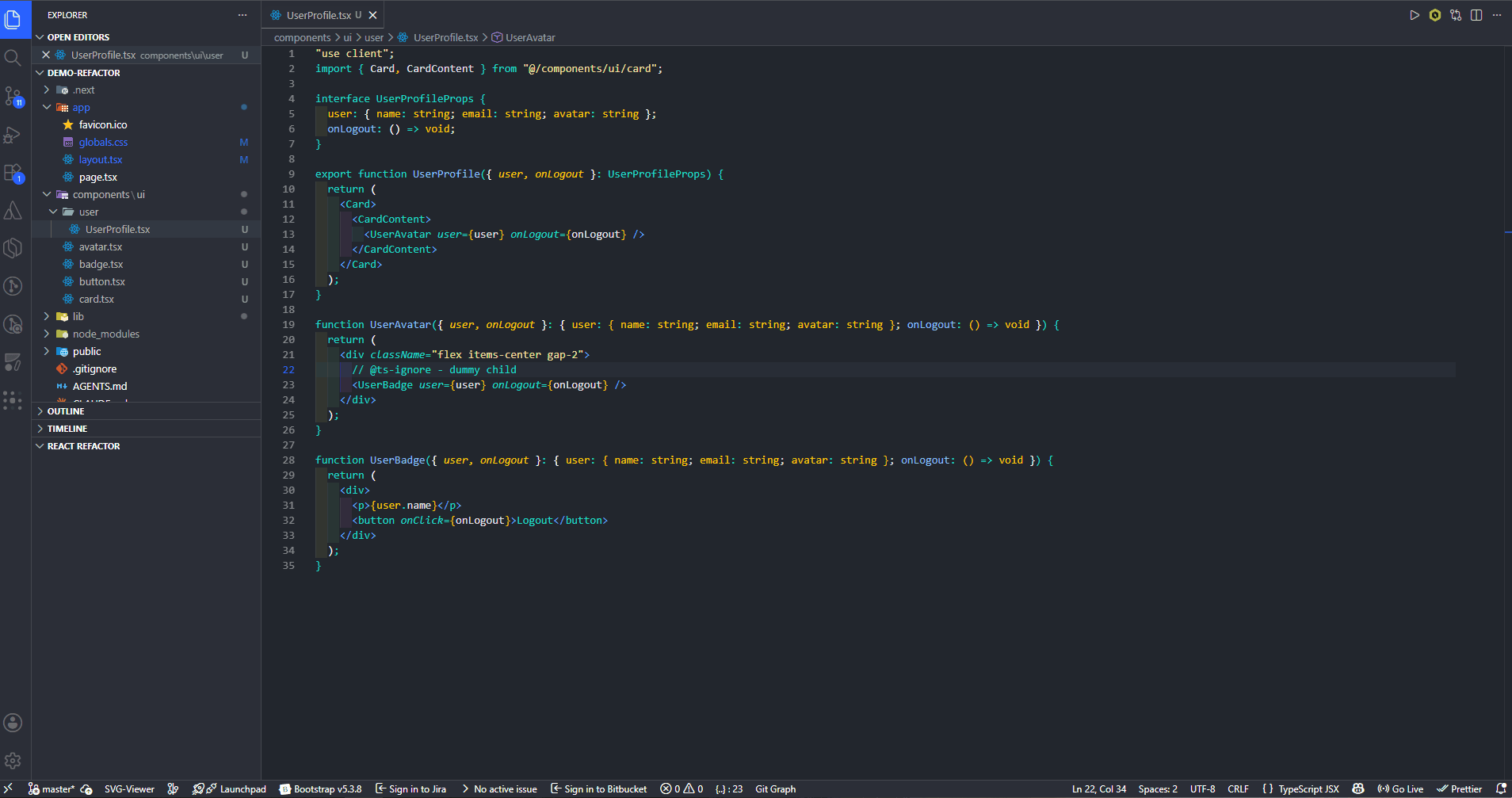Click the Run Code play icon
Viewport: 1512px width, 798px height.
[x=1415, y=15]
